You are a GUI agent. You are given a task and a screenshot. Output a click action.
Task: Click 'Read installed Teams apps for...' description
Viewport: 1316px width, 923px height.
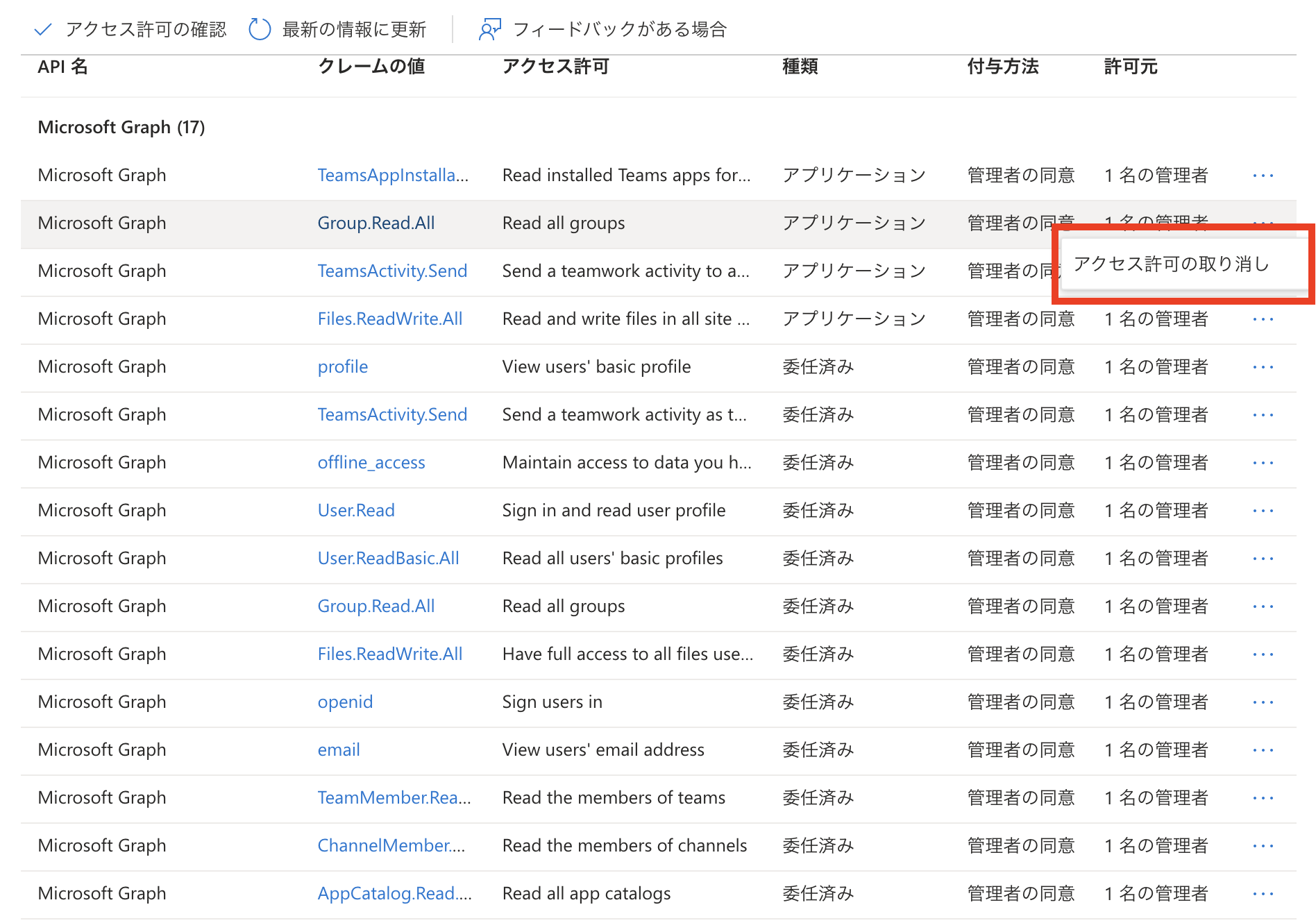pyautogui.click(x=627, y=175)
